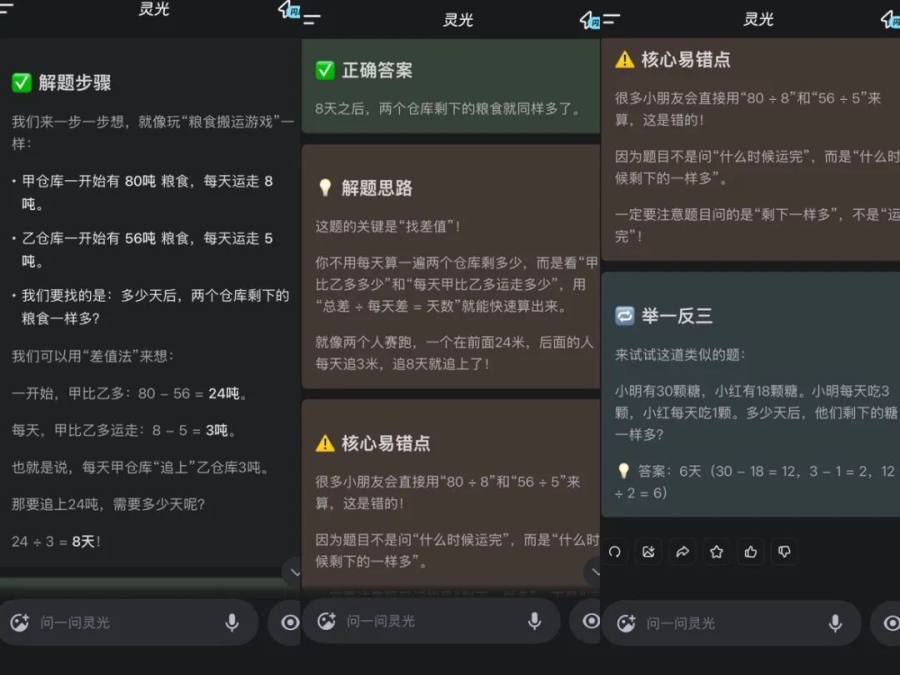Click the eye button beside the middle input bar
This screenshot has width=900, height=675.
pos(591,621)
